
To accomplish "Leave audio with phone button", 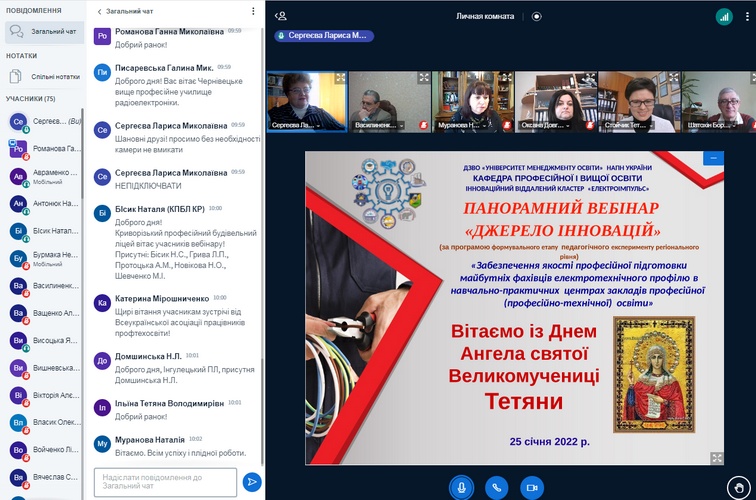I will 497,488.
